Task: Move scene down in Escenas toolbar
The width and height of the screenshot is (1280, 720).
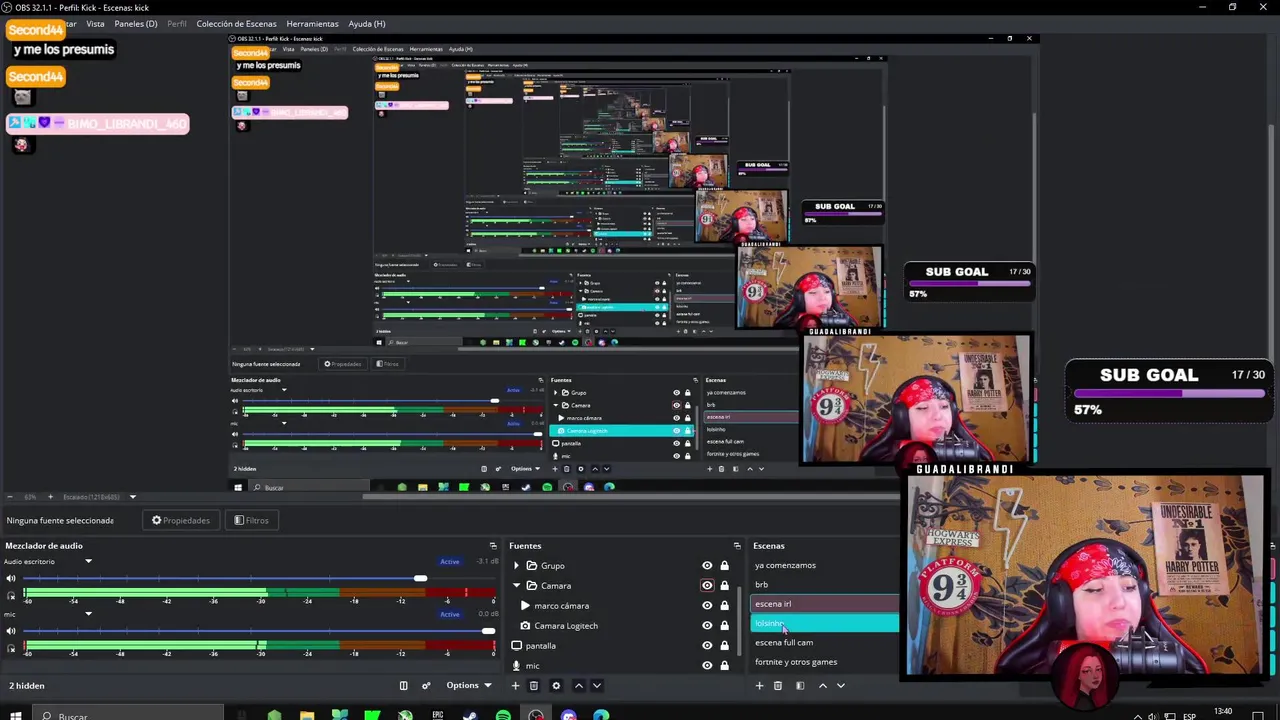Action: 840,686
